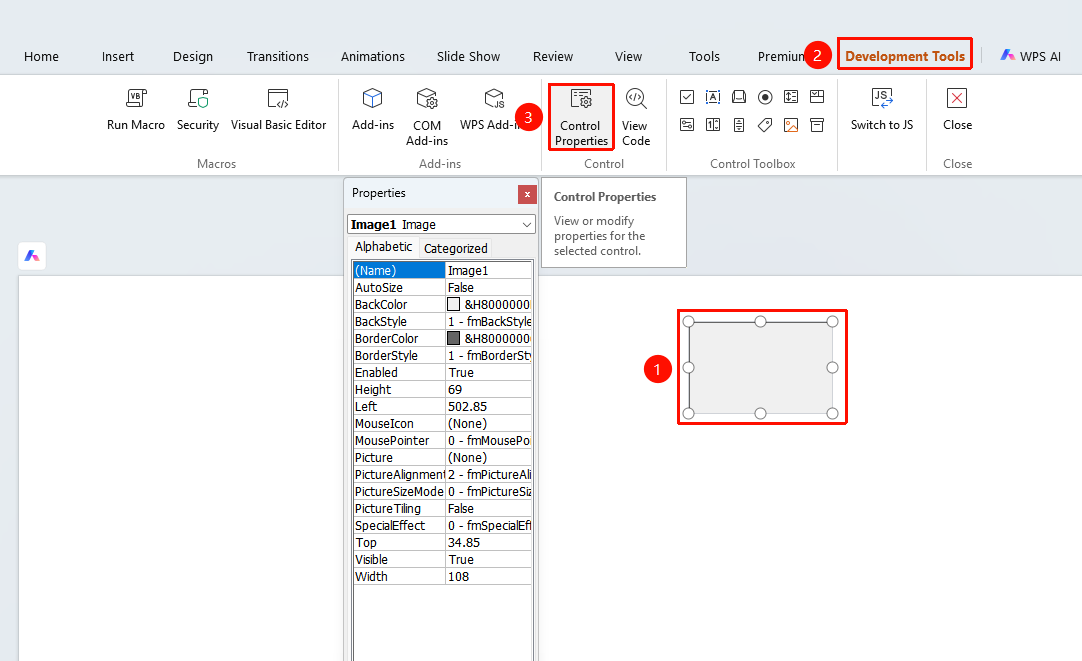Click the BackColor color swatch

(453, 304)
